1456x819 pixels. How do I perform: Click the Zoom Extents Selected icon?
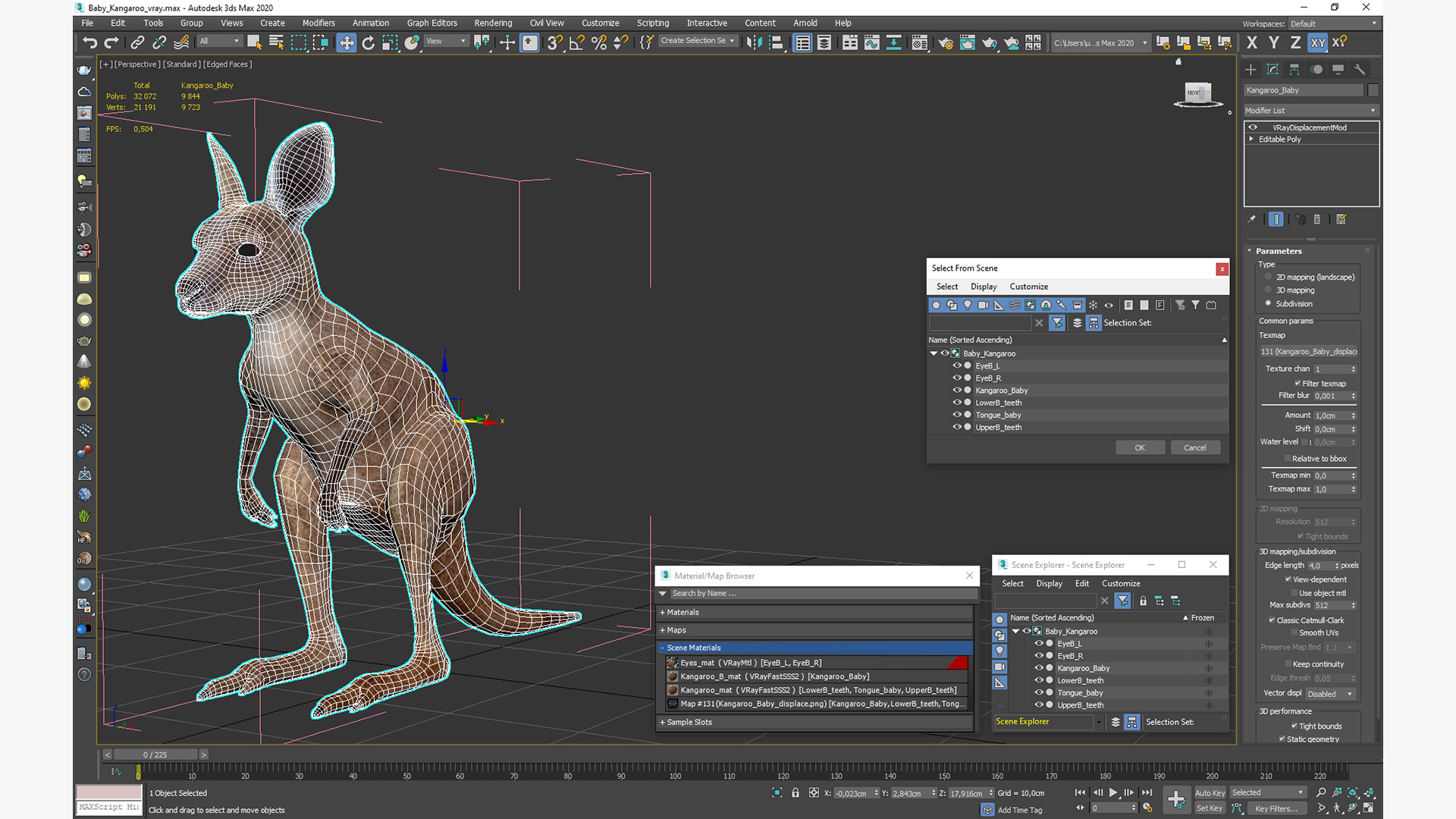[x=1352, y=792]
